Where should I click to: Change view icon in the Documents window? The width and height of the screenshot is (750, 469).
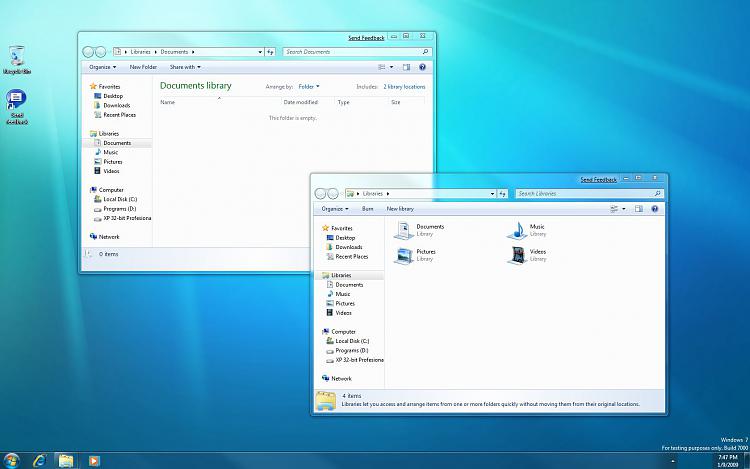coord(382,67)
